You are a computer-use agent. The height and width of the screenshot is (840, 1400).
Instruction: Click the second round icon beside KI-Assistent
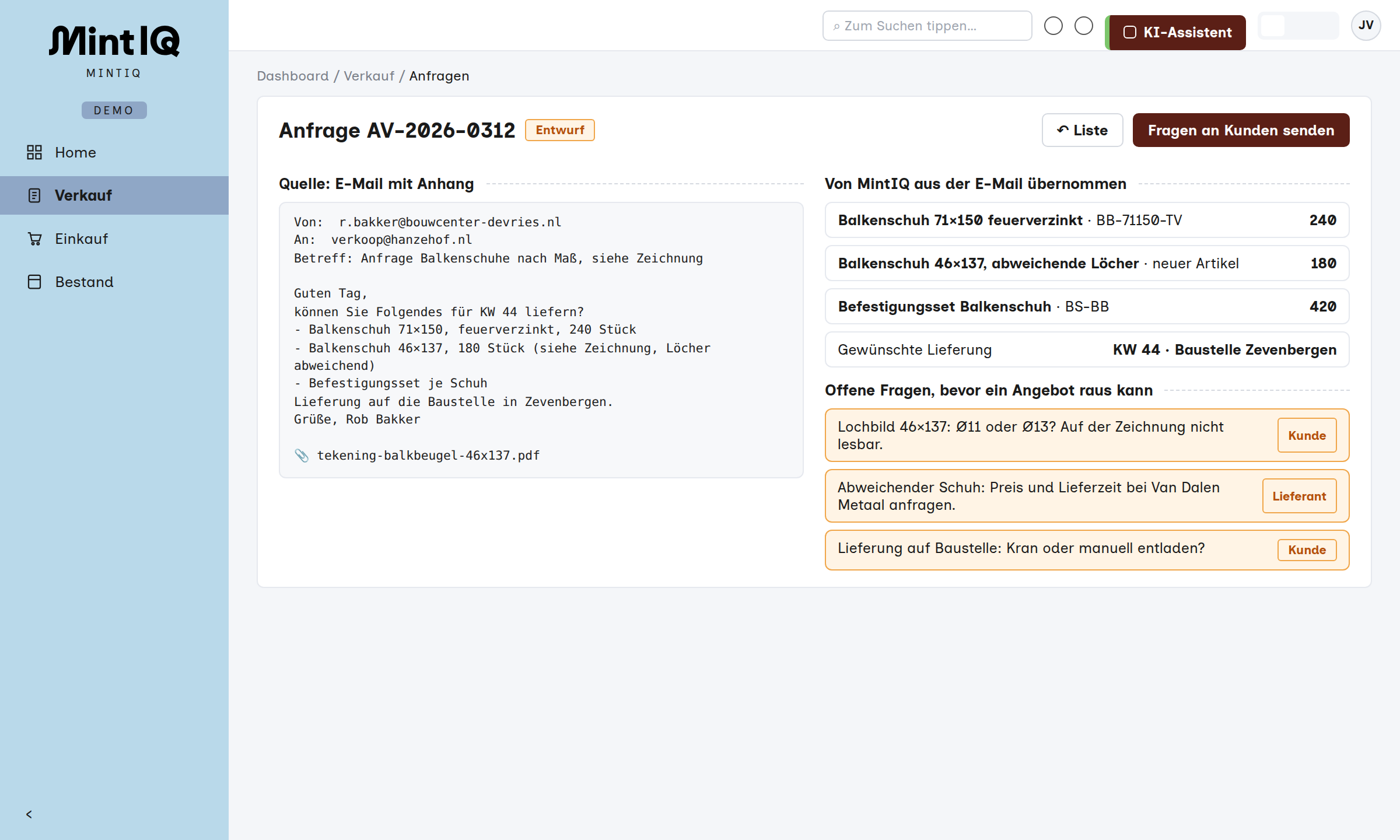click(1084, 26)
